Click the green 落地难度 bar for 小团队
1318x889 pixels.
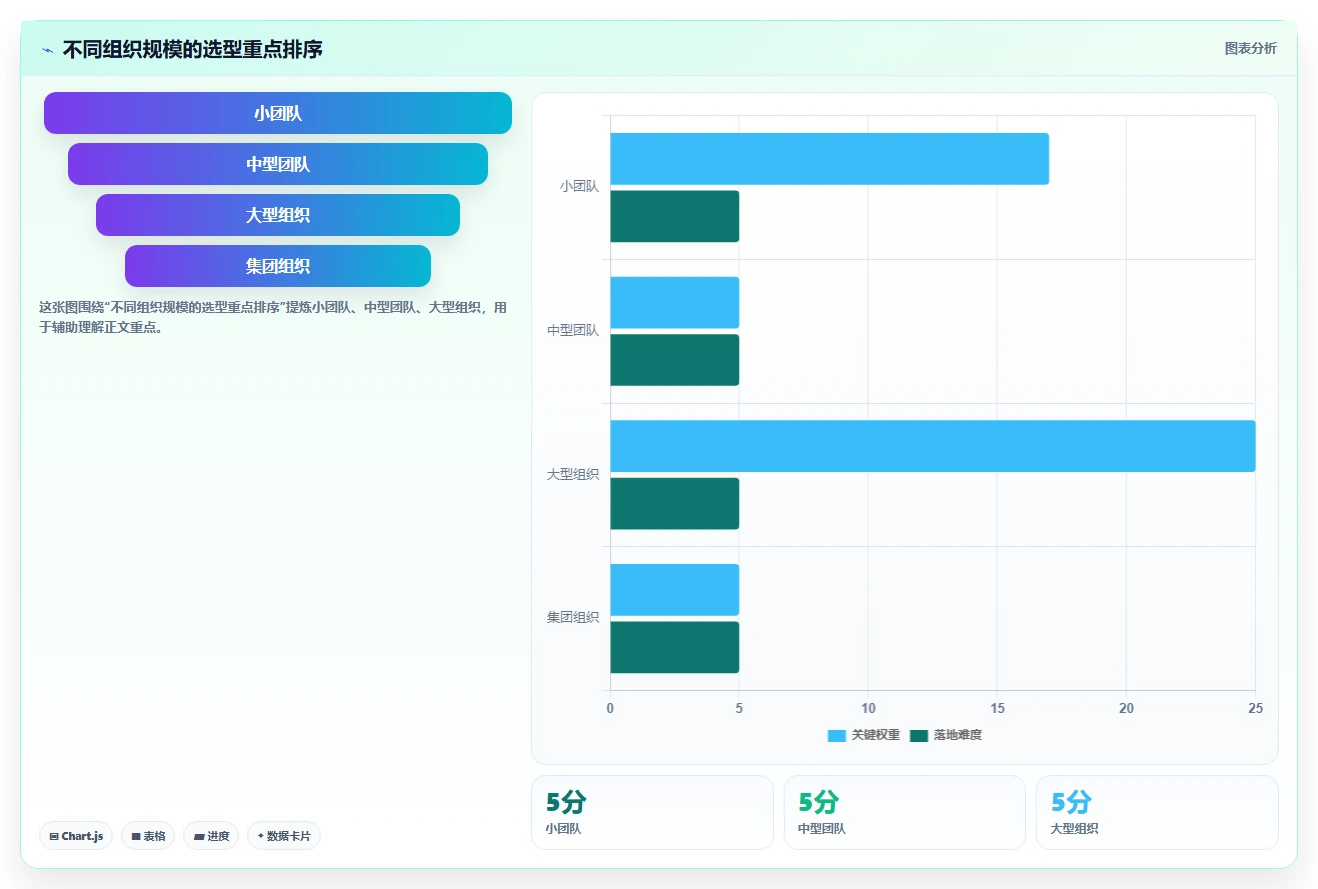pyautogui.click(x=674, y=216)
